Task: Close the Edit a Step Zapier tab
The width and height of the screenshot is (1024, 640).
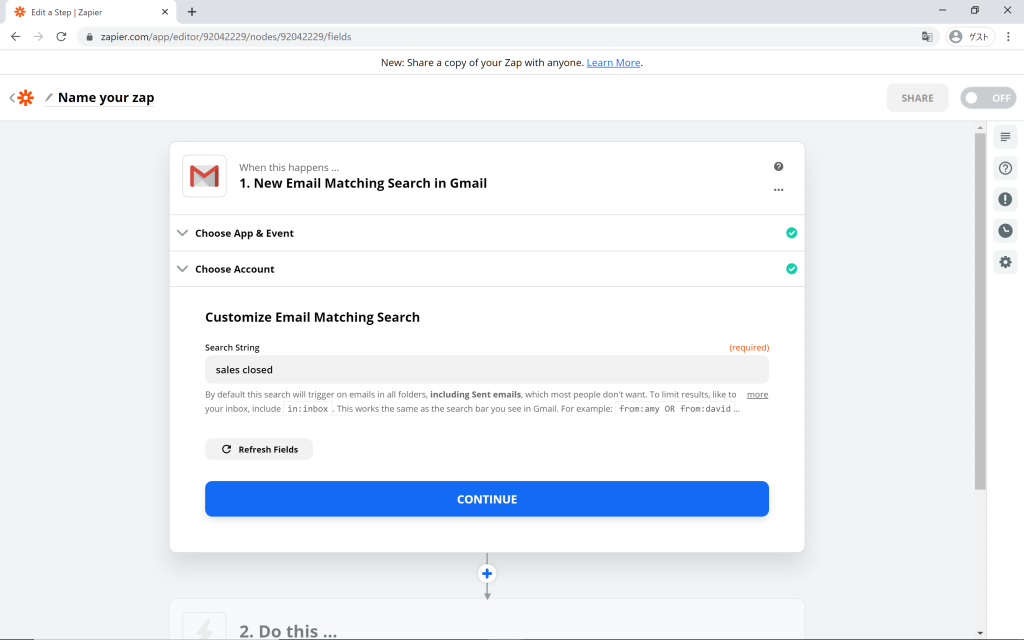Action: tap(165, 12)
